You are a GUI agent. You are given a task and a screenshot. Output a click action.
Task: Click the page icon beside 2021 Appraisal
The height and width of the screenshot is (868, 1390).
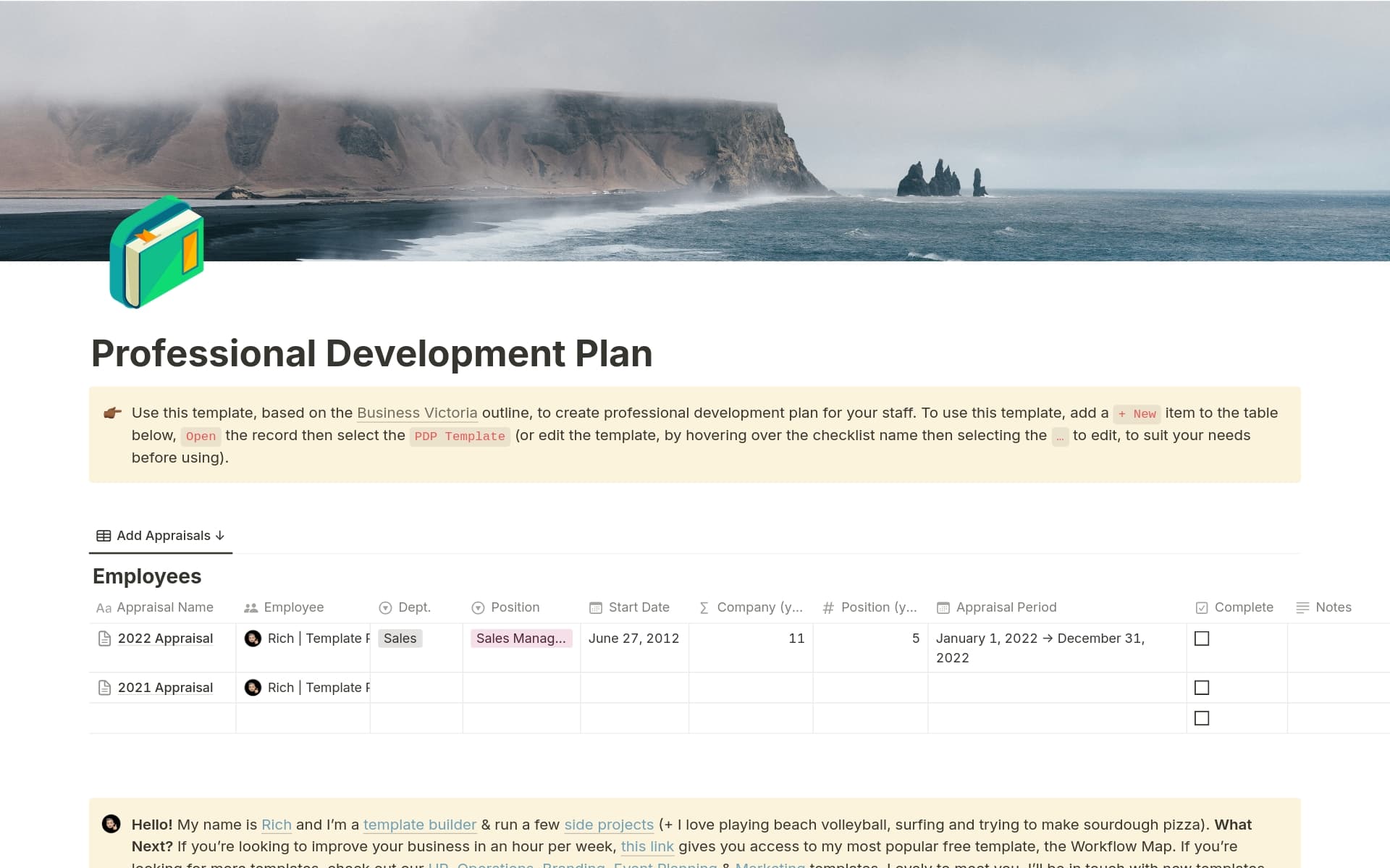[104, 688]
